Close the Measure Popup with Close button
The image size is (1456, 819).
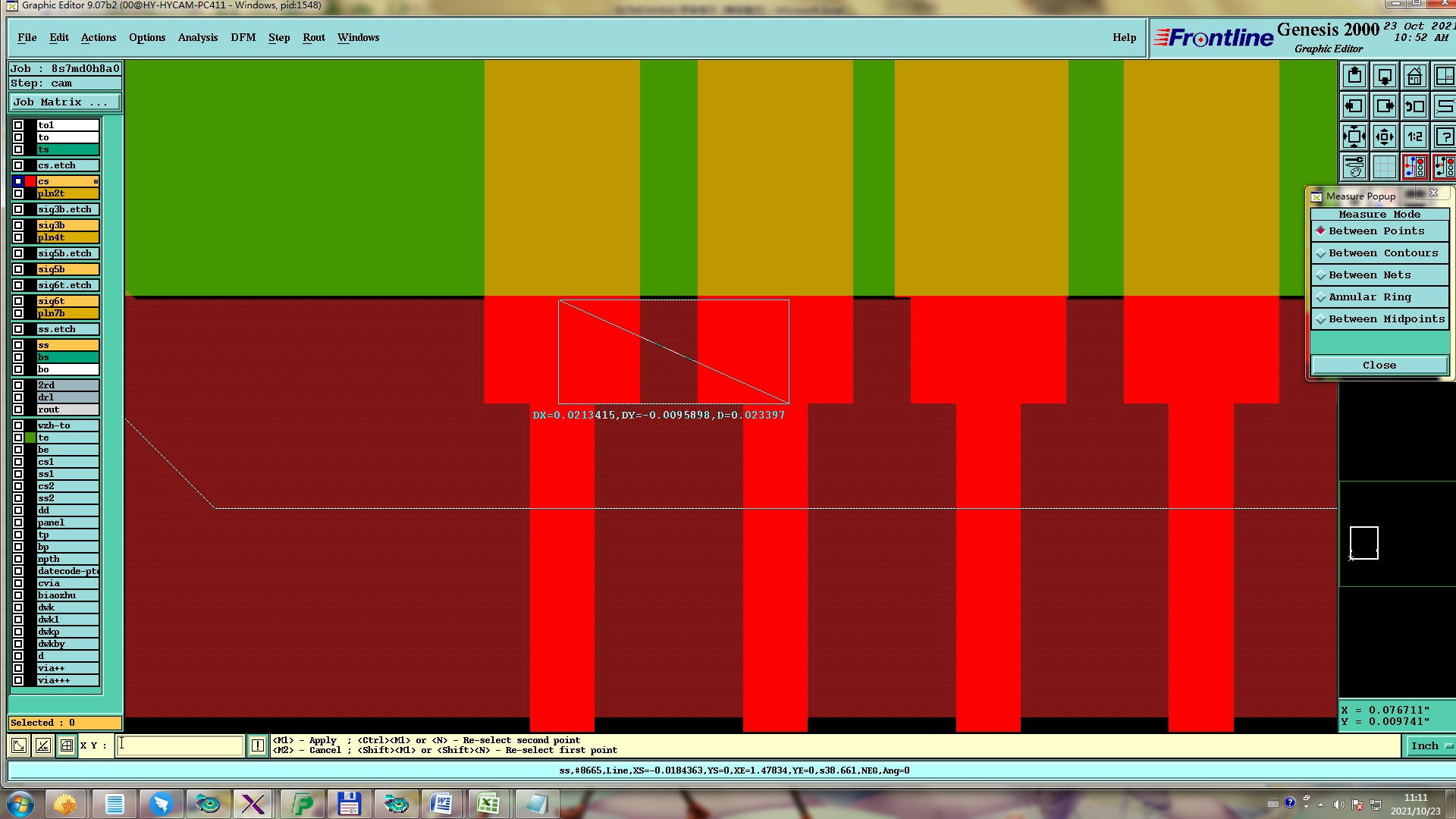tap(1379, 365)
